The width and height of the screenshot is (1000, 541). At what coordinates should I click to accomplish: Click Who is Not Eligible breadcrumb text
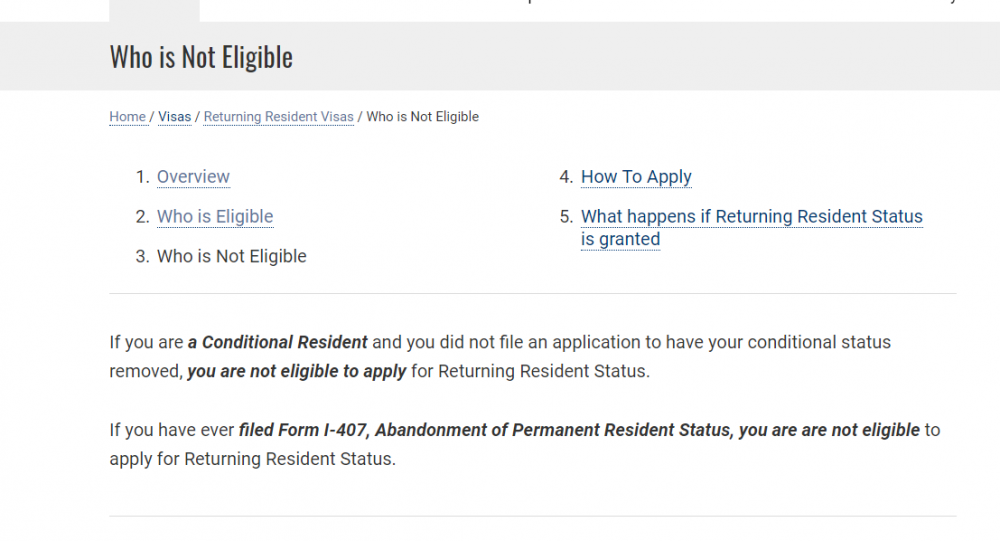pos(422,117)
